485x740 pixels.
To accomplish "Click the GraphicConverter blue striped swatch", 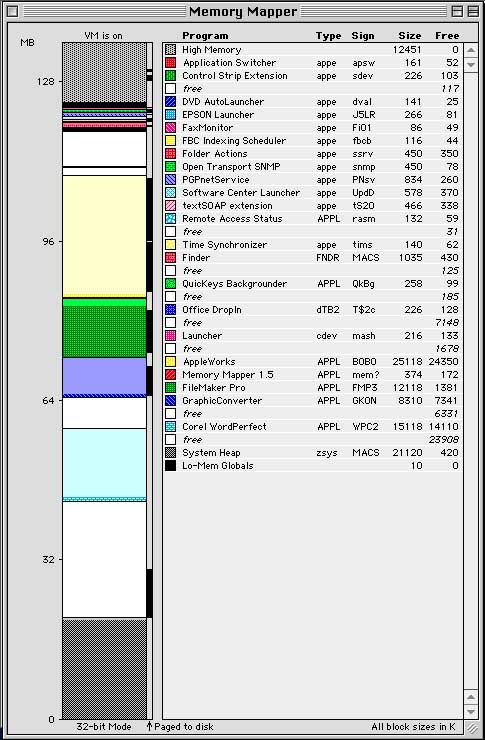I will [170, 401].
